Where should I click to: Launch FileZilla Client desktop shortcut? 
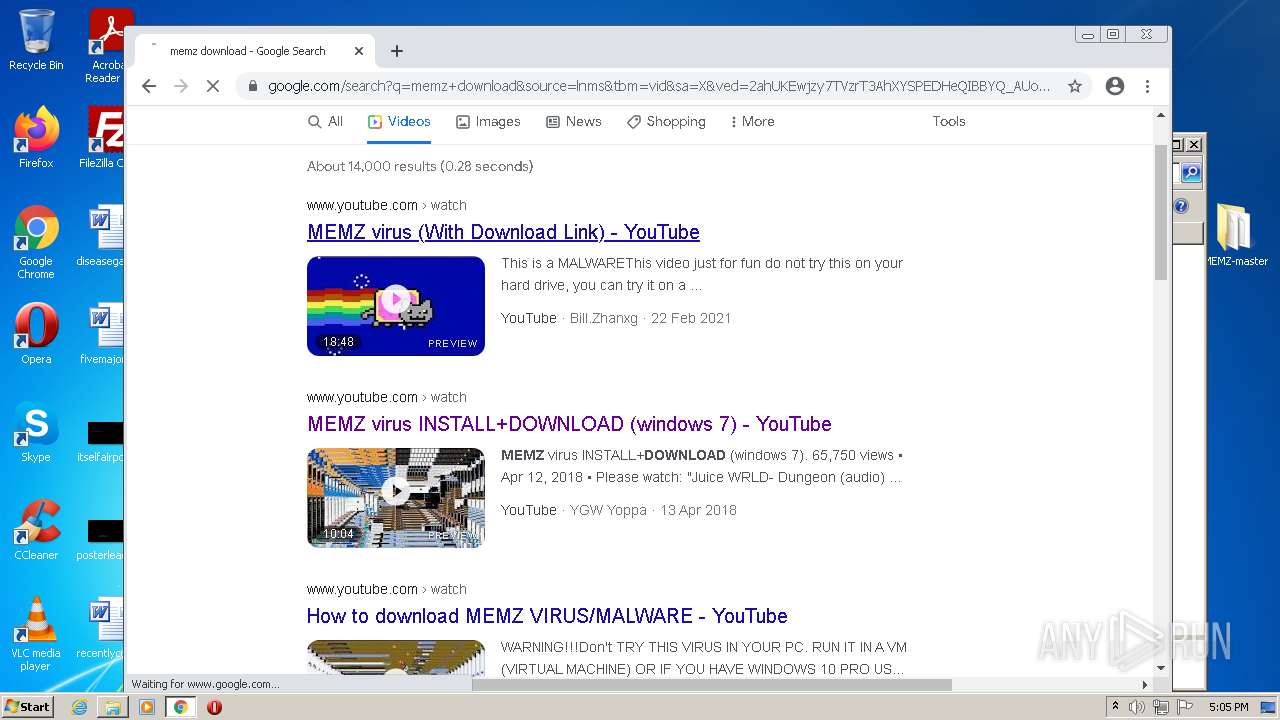[x=104, y=138]
